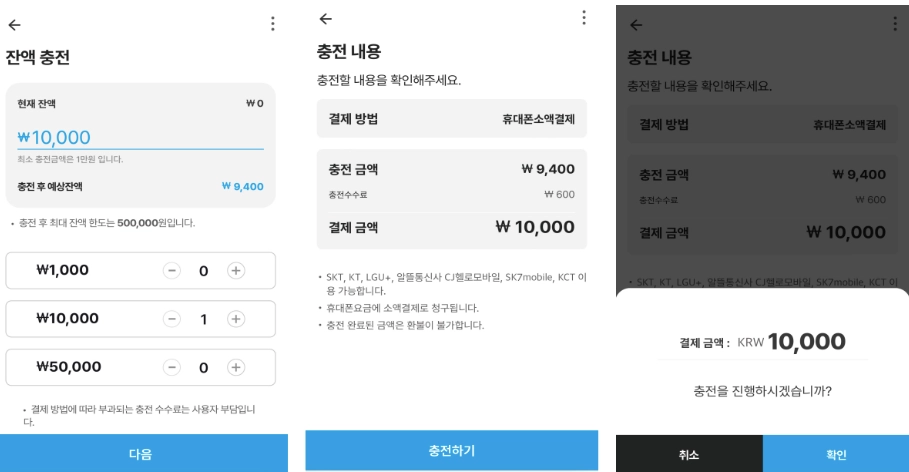Image resolution: width=909 pixels, height=472 pixels.
Task: Tap the dimmed back arrow behind the dialog
Action: [x=636, y=24]
